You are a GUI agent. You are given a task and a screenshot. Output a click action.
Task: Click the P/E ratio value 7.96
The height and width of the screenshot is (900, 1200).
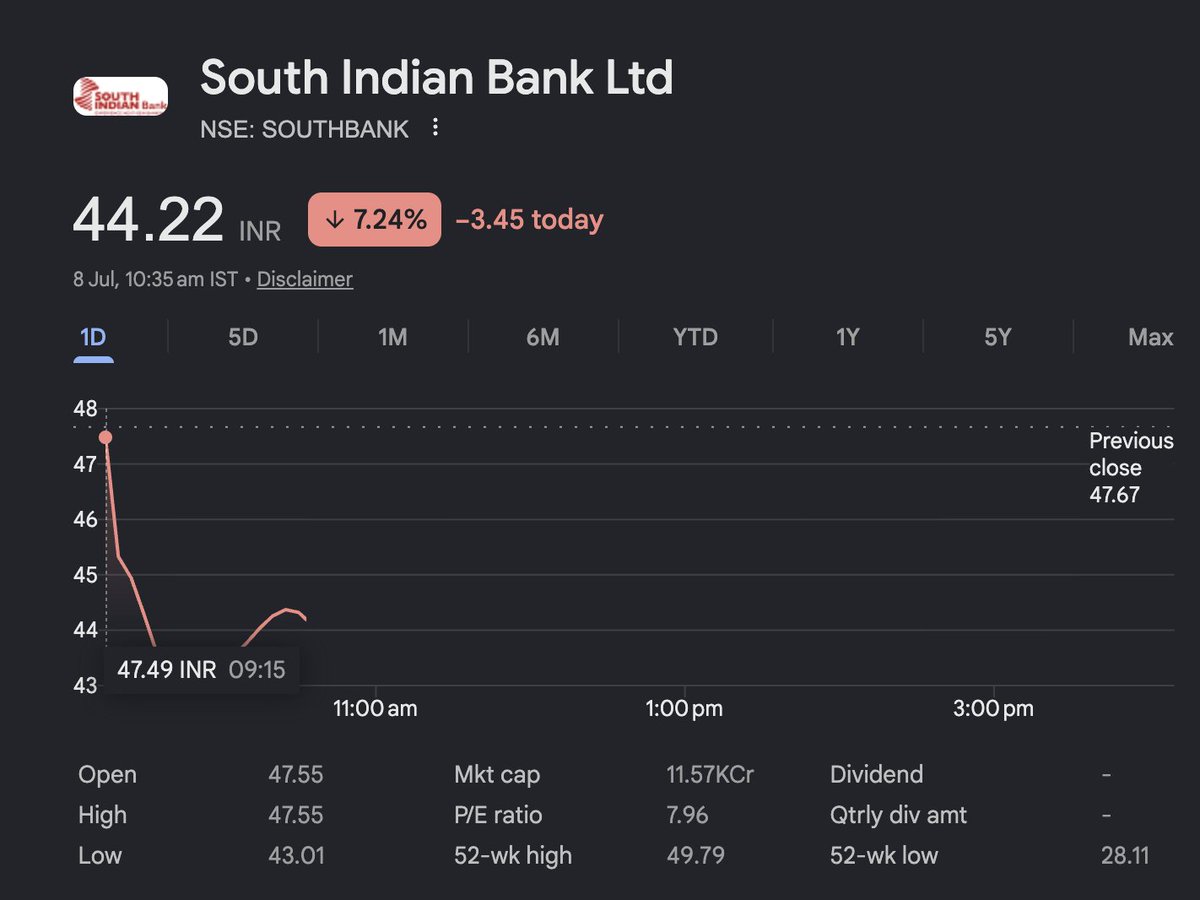(x=687, y=815)
